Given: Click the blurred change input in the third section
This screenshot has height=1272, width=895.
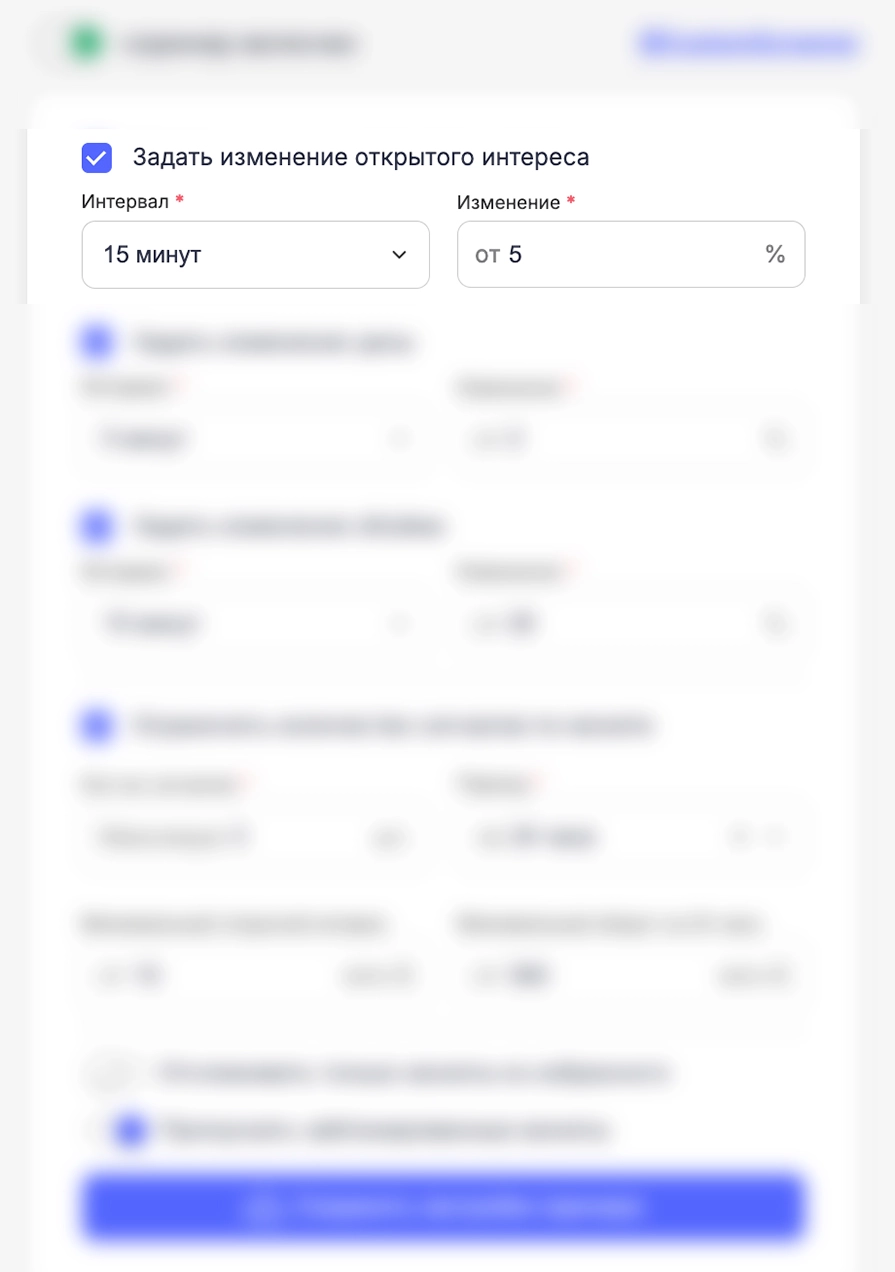Looking at the screenshot, I should (x=630, y=624).
